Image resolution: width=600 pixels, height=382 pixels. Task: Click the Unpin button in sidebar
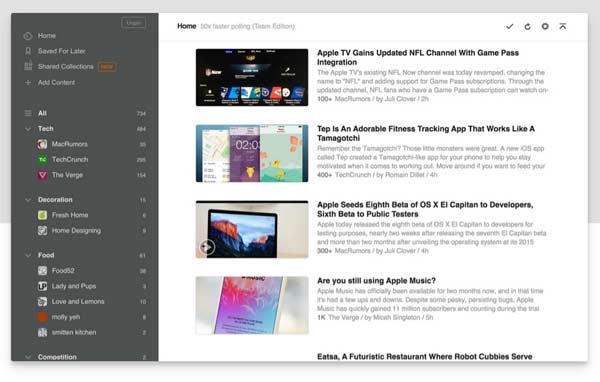(x=134, y=23)
